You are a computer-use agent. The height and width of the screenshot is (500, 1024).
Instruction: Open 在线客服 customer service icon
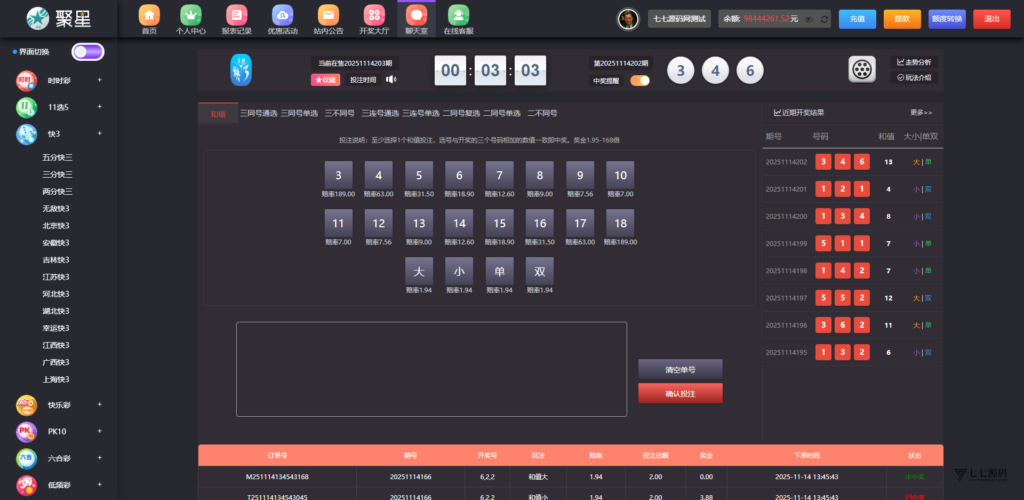tap(458, 14)
